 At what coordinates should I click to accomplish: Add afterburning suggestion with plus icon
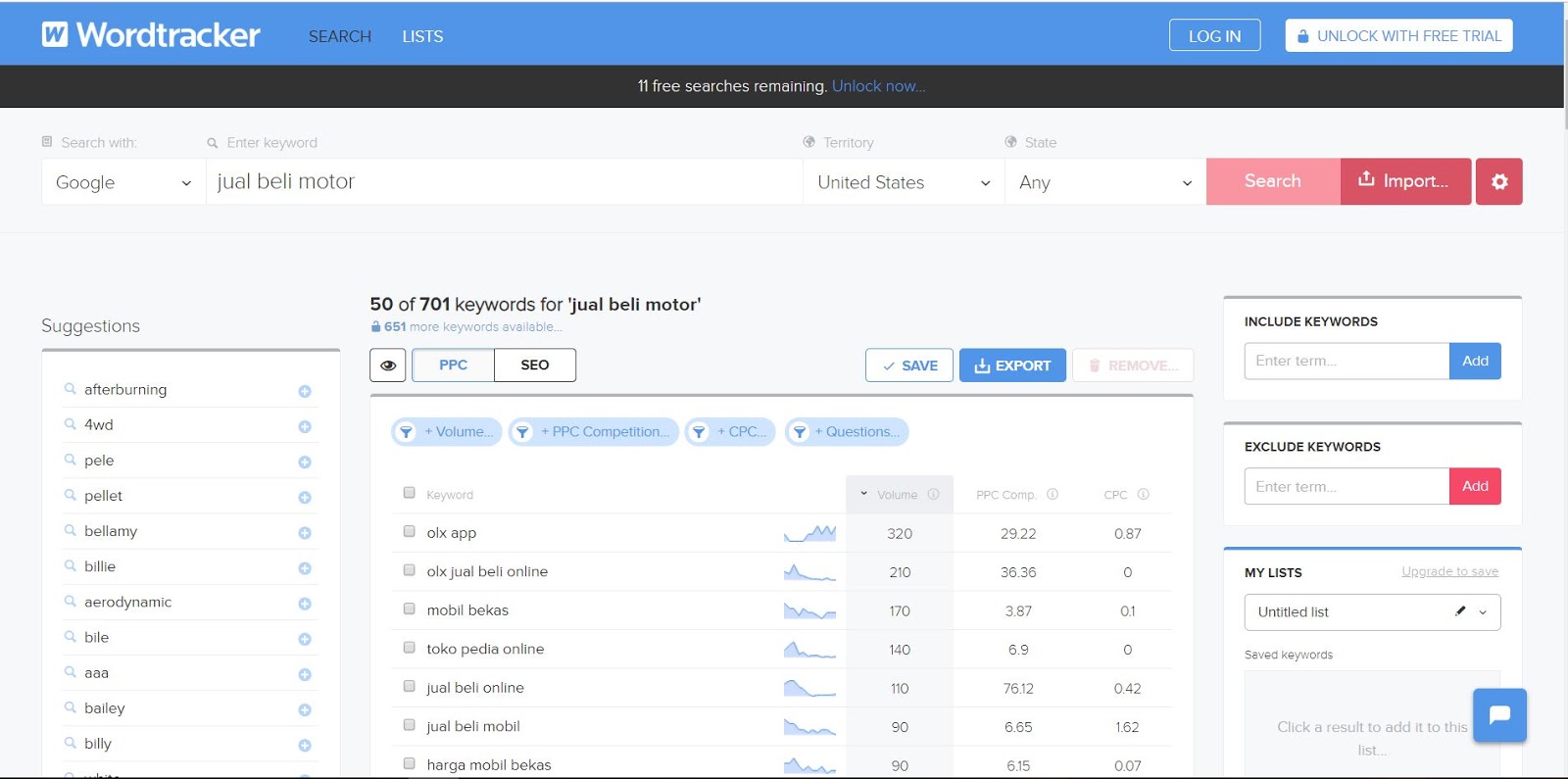[x=305, y=391]
